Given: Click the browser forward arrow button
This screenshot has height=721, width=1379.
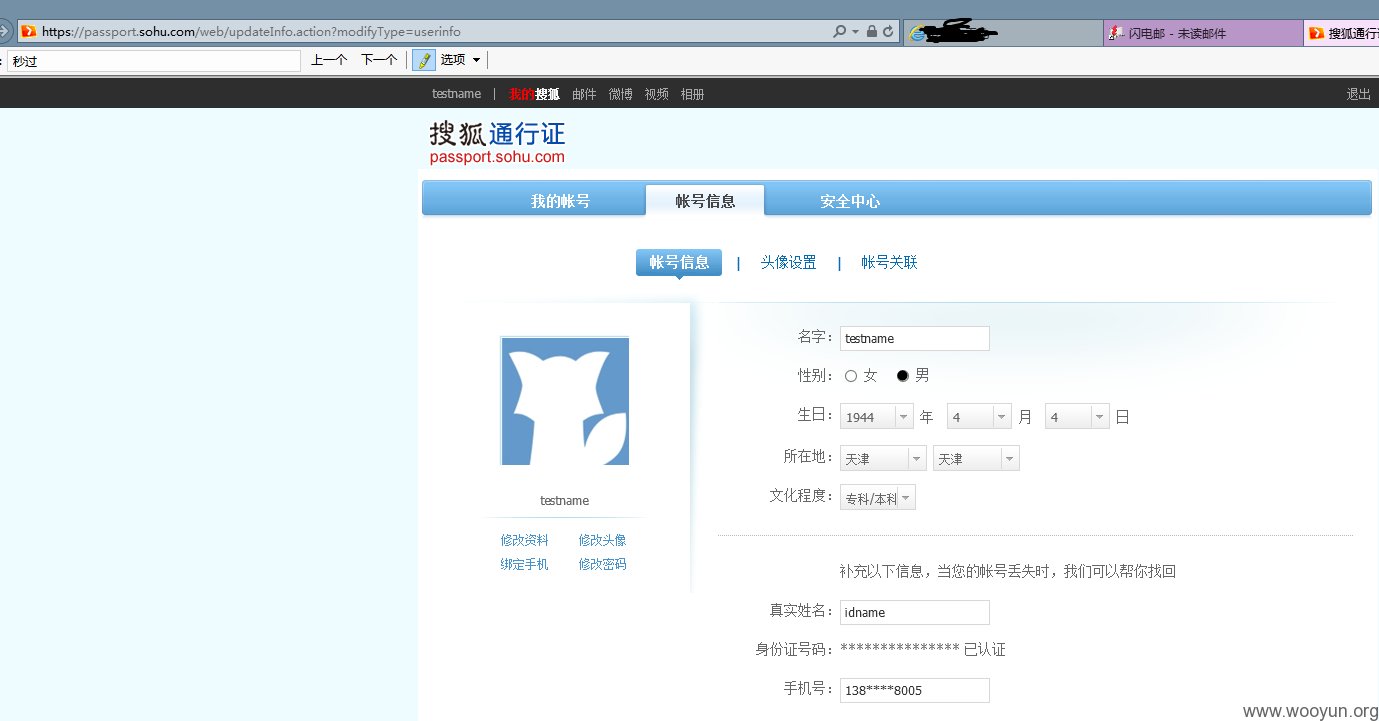Looking at the screenshot, I should point(4,32).
